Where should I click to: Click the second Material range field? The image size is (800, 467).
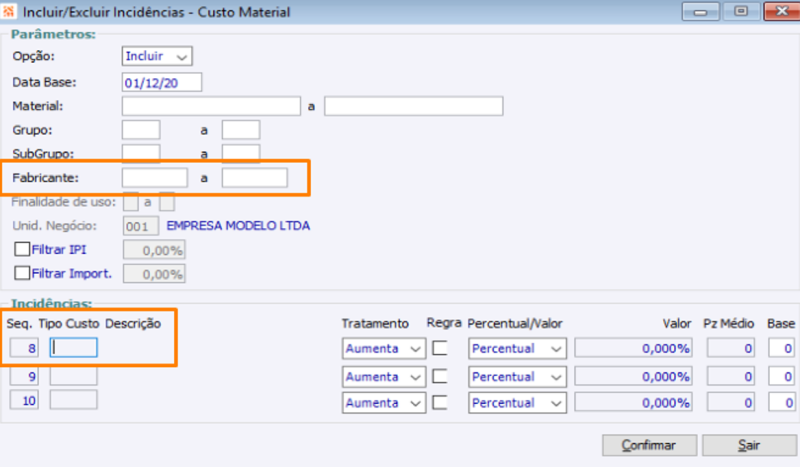(x=414, y=106)
